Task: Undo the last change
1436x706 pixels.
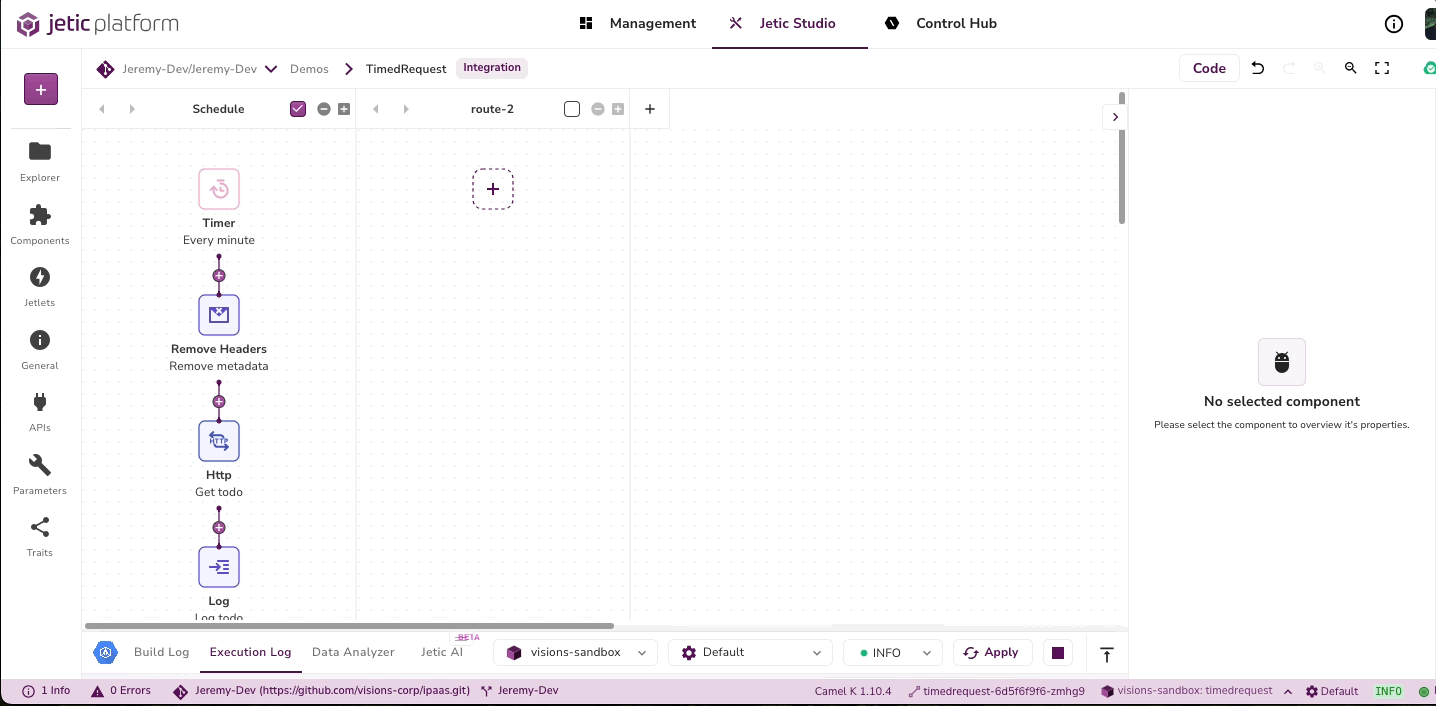Action: (1258, 68)
